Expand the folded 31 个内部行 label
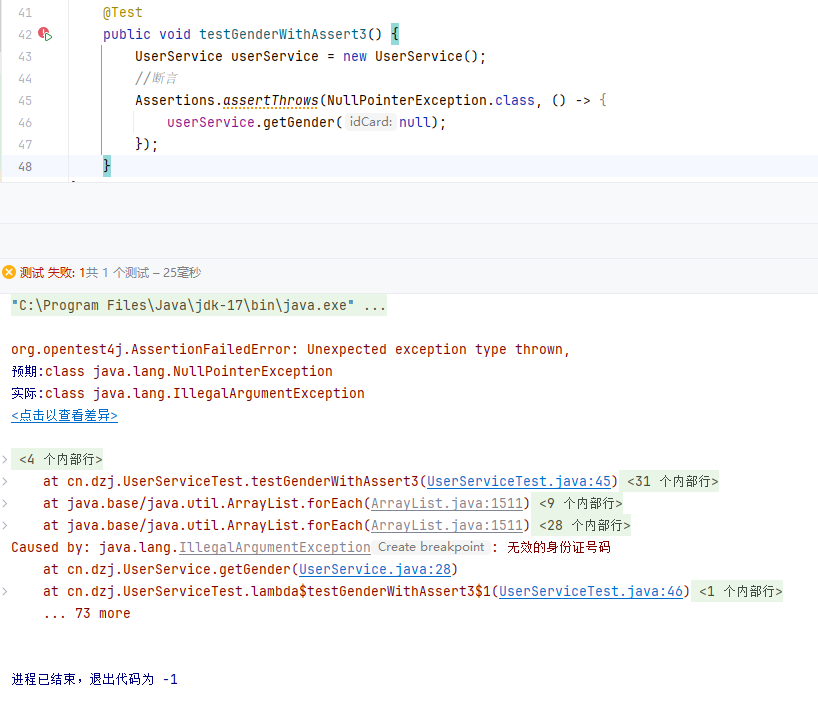Image resolution: width=818 pixels, height=701 pixels. [672, 481]
